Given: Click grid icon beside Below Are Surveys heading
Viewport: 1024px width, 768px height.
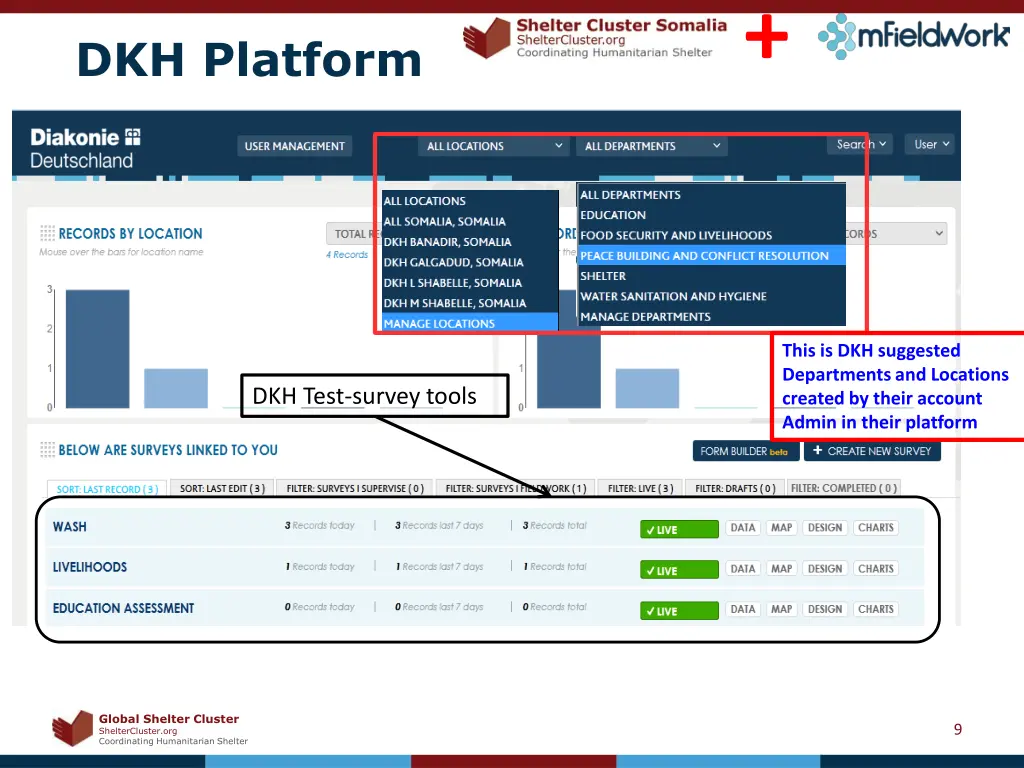Looking at the screenshot, I should tap(47, 449).
